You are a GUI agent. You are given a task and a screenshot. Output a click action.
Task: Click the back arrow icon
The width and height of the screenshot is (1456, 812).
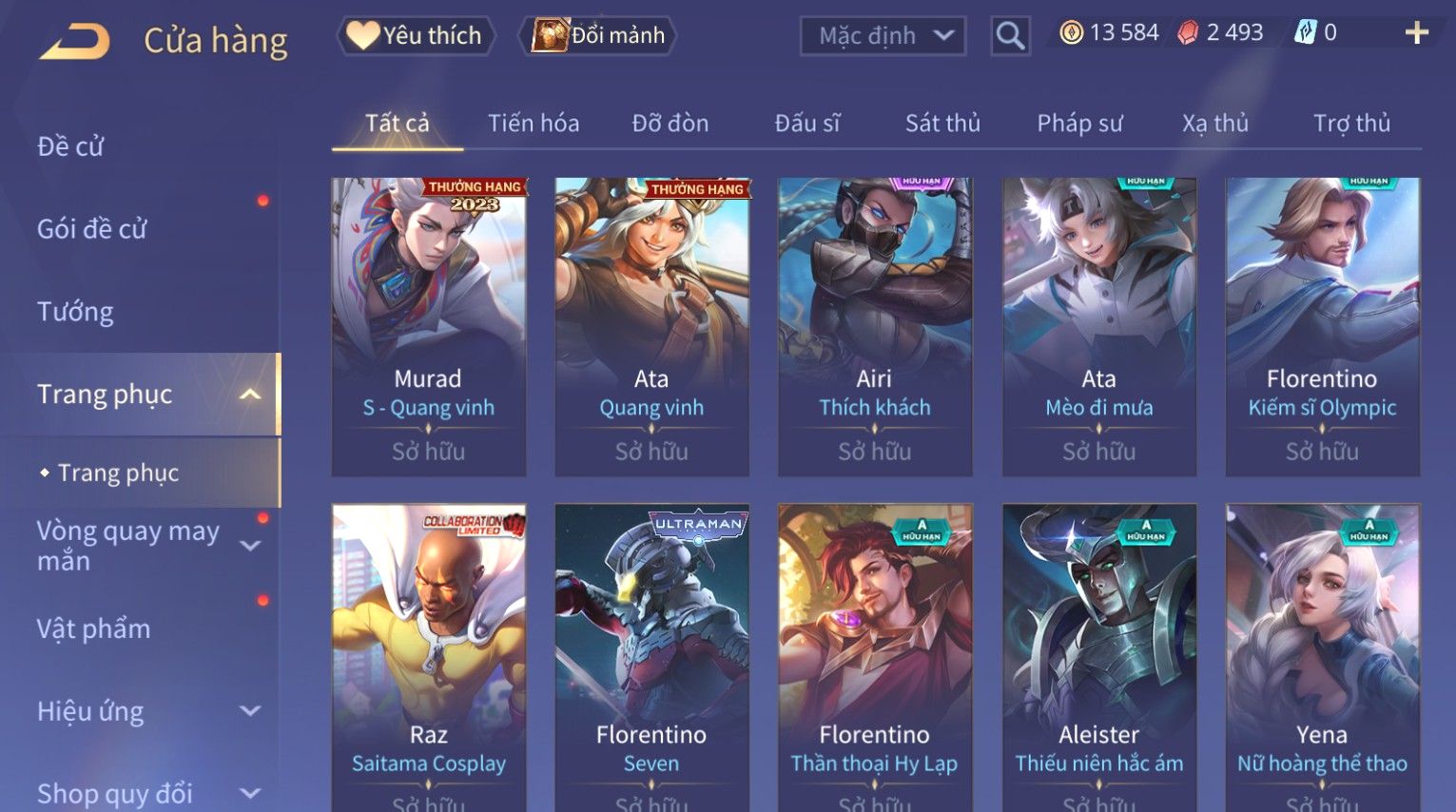74,41
